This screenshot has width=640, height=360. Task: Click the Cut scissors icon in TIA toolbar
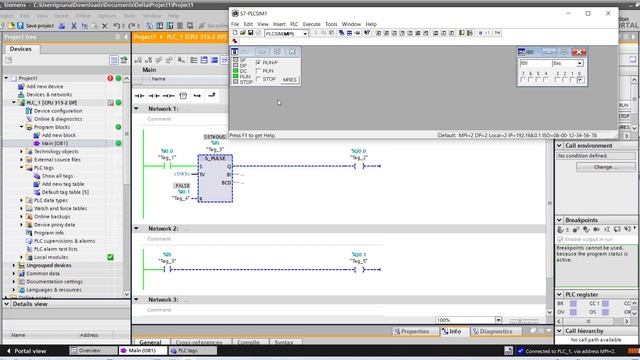[74, 25]
